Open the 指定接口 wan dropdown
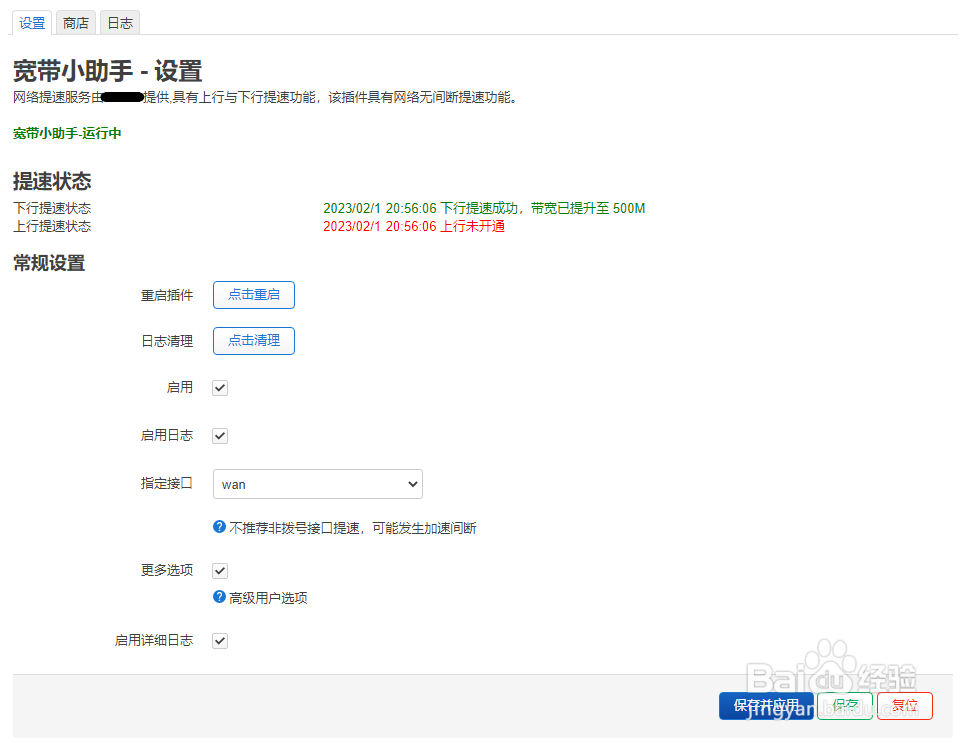The height and width of the screenshot is (743, 973). click(x=318, y=484)
